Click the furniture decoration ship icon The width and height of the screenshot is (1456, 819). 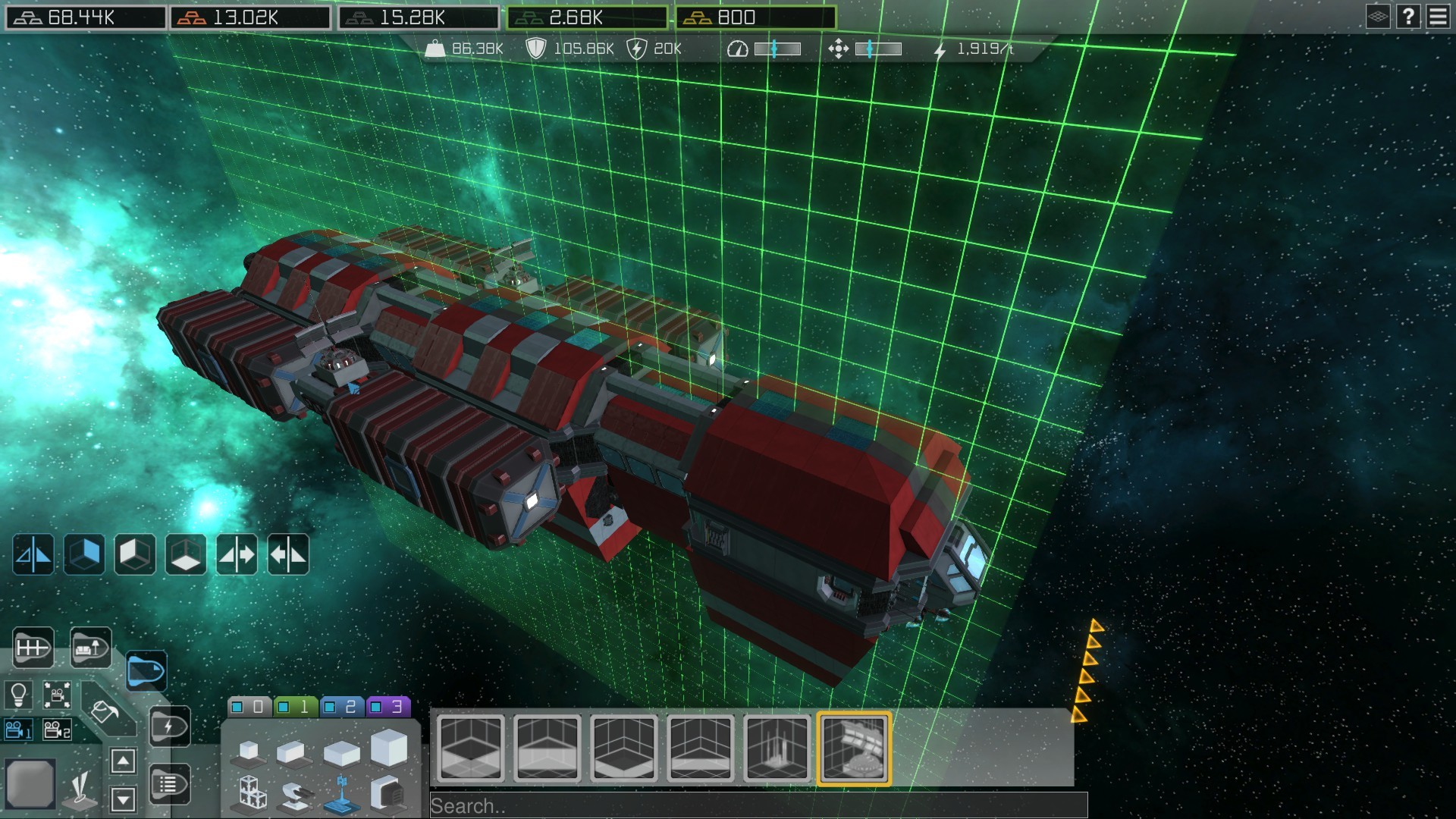[90, 647]
